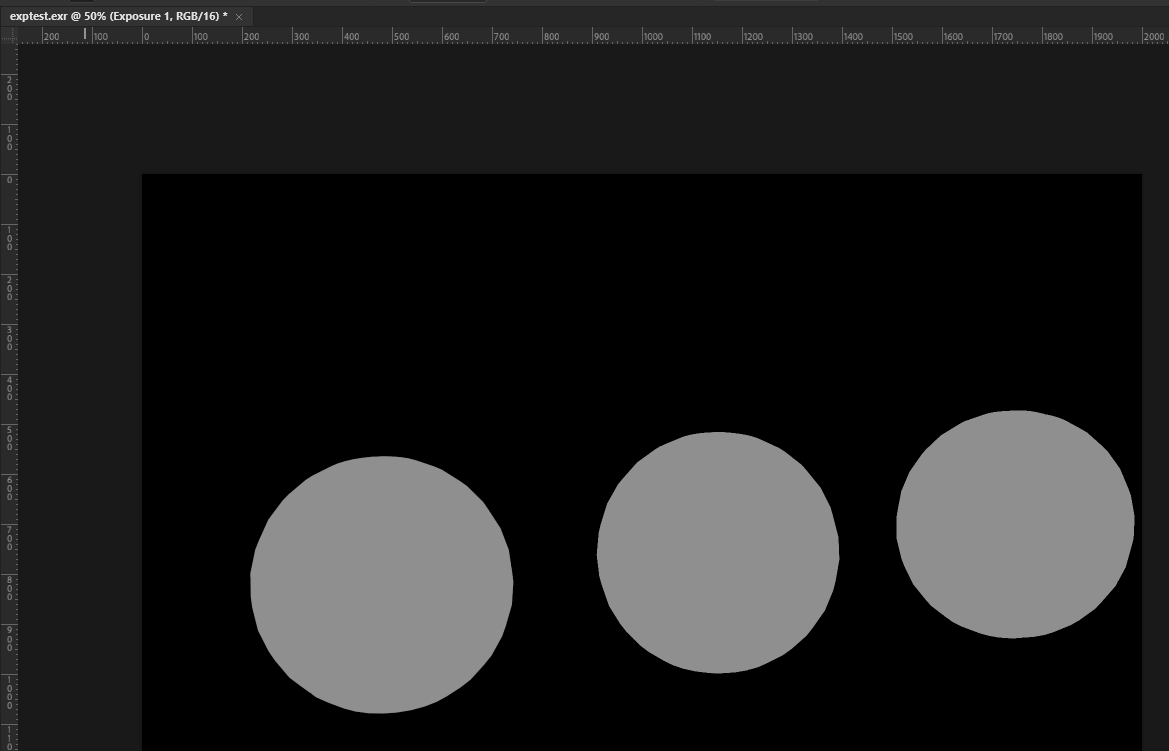The height and width of the screenshot is (751, 1169).
Task: Select the exptest.exr document tab
Action: [x=119, y=16]
